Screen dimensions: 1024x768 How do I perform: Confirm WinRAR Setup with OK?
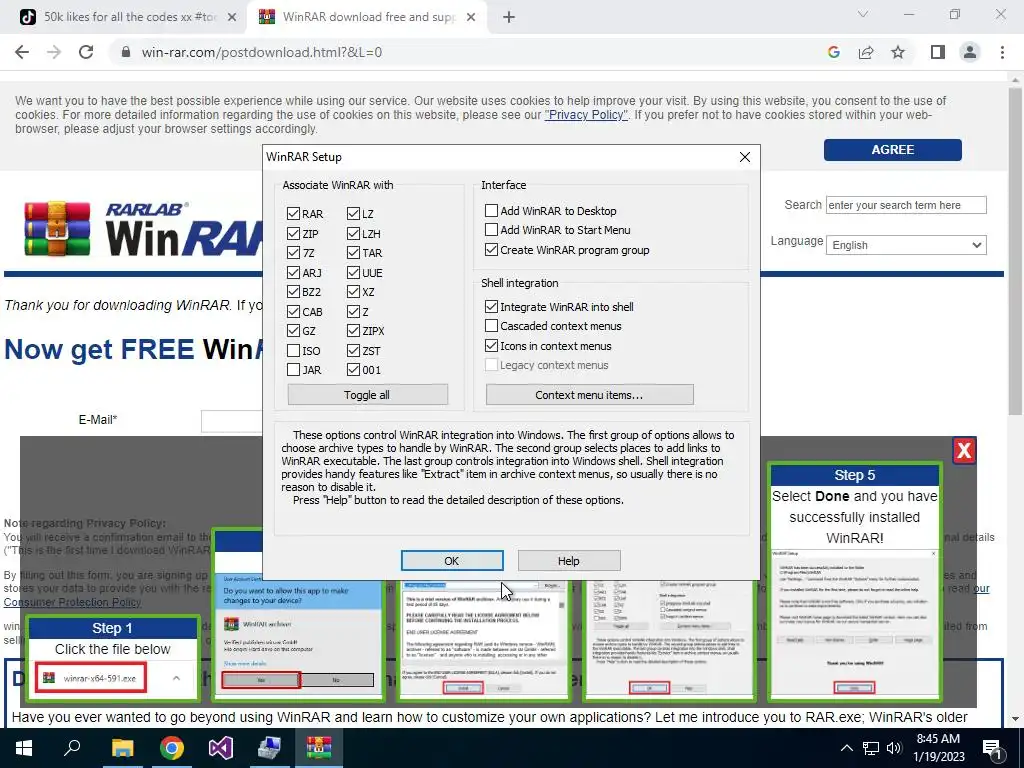point(452,560)
